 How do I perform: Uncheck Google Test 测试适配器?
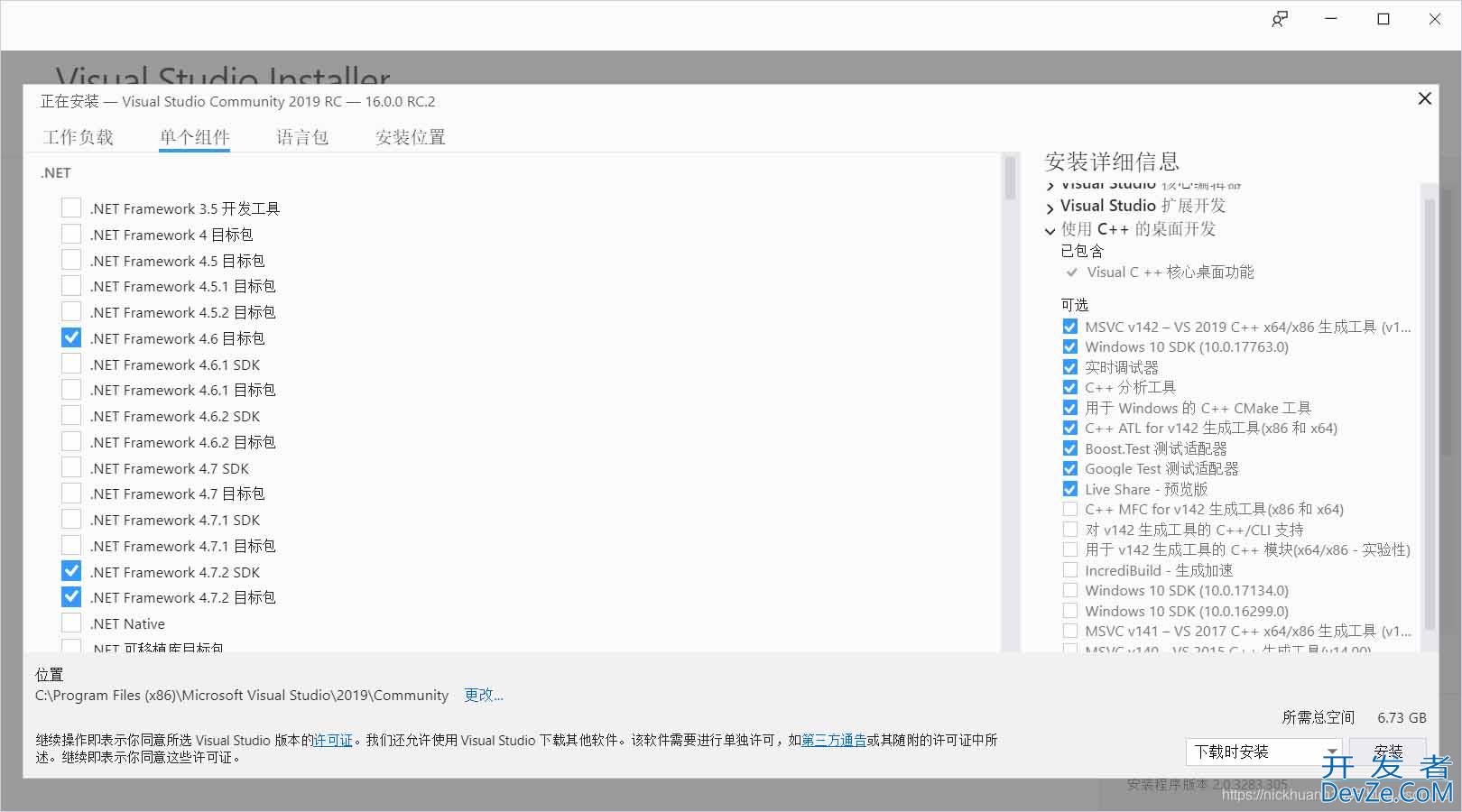pos(1070,468)
